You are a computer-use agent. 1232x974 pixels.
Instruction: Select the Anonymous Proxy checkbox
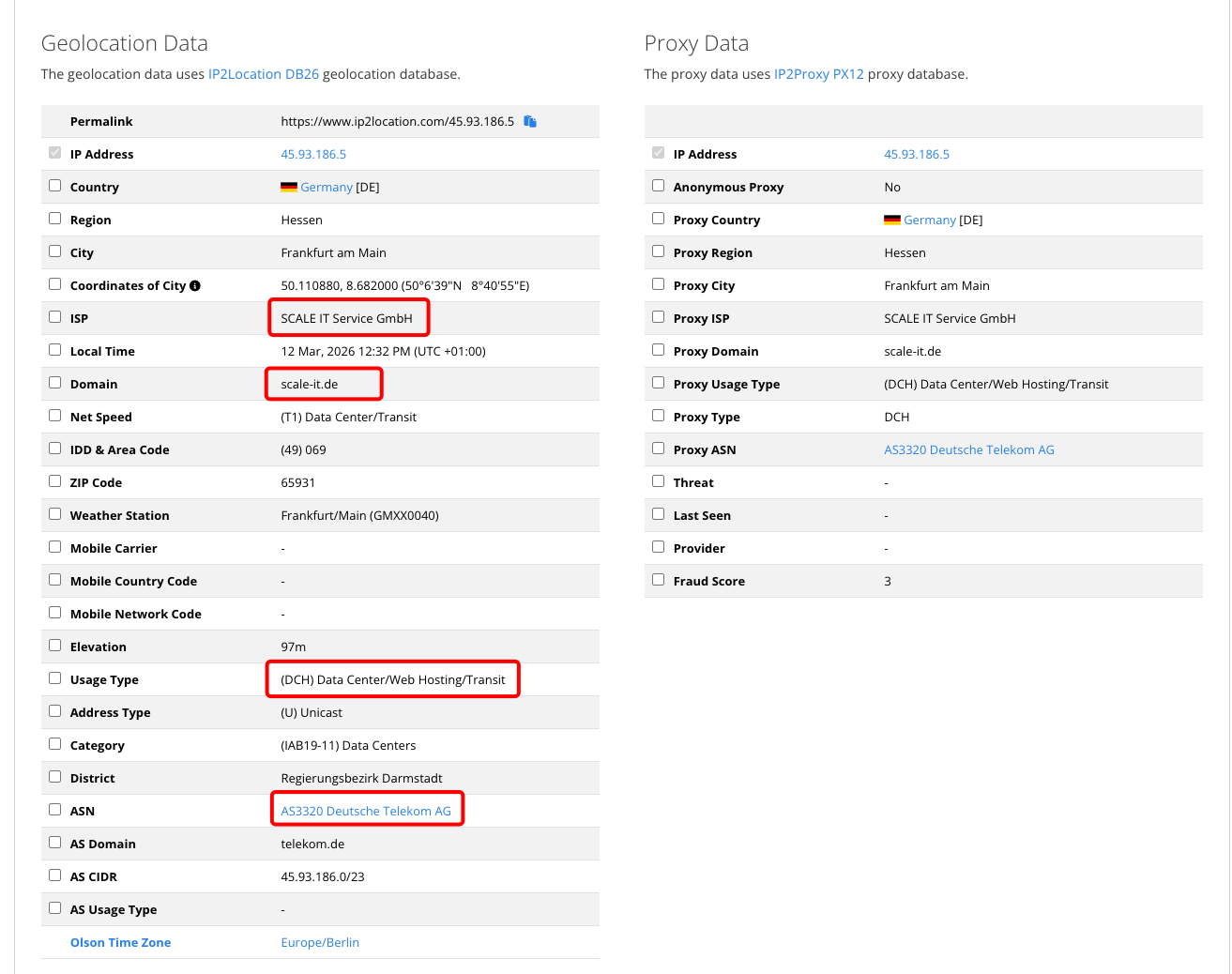[659, 186]
